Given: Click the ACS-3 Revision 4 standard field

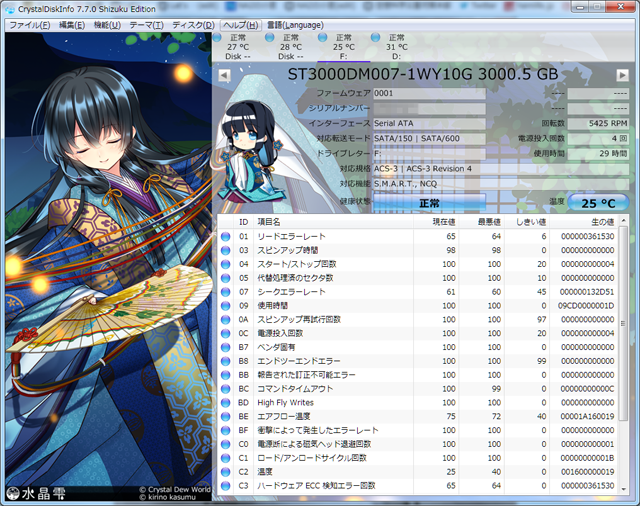Looking at the screenshot, I should [x=501, y=169].
